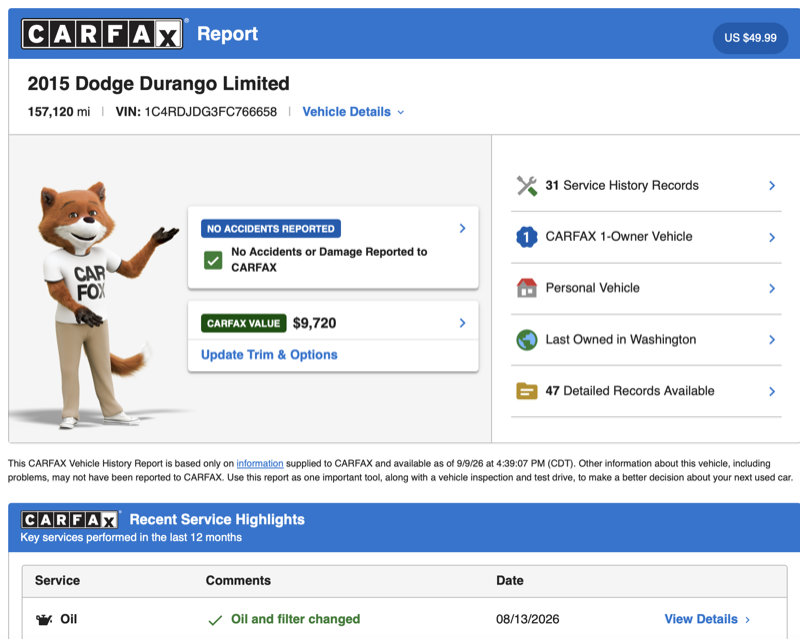Click the green checkmark beside Oil and filter changed

point(215,620)
